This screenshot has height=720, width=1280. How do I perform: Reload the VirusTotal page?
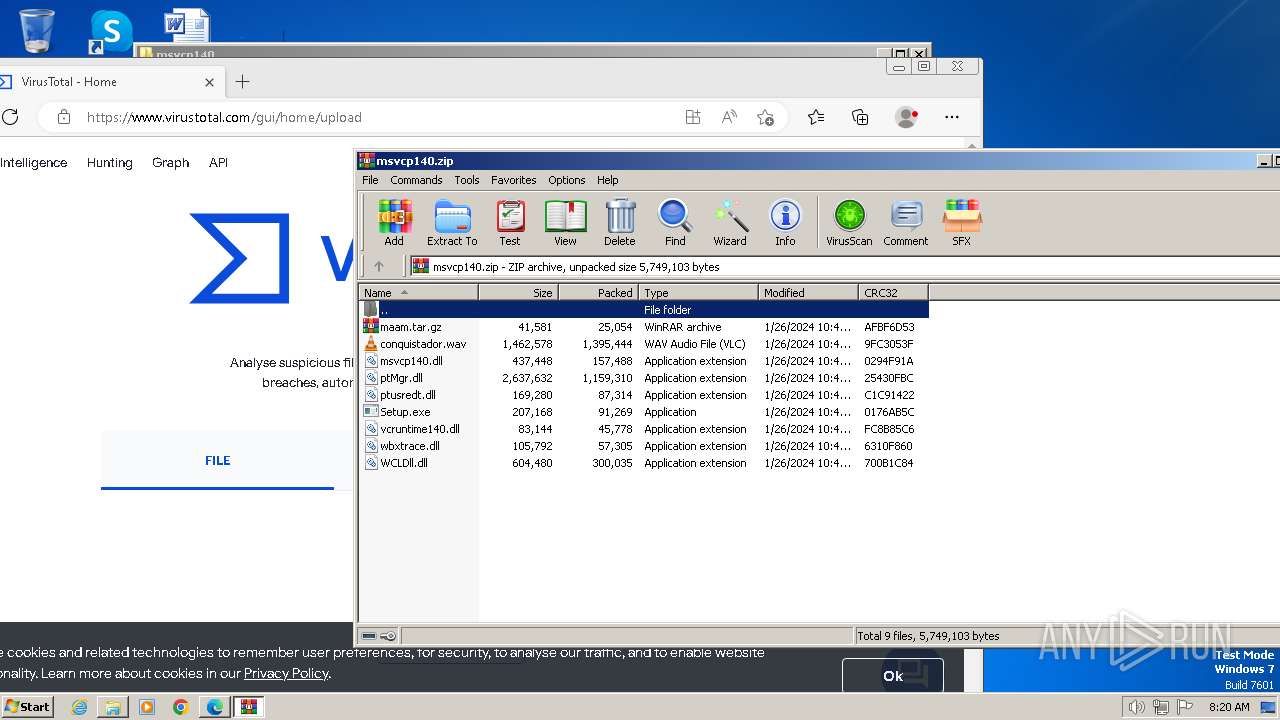point(10,117)
